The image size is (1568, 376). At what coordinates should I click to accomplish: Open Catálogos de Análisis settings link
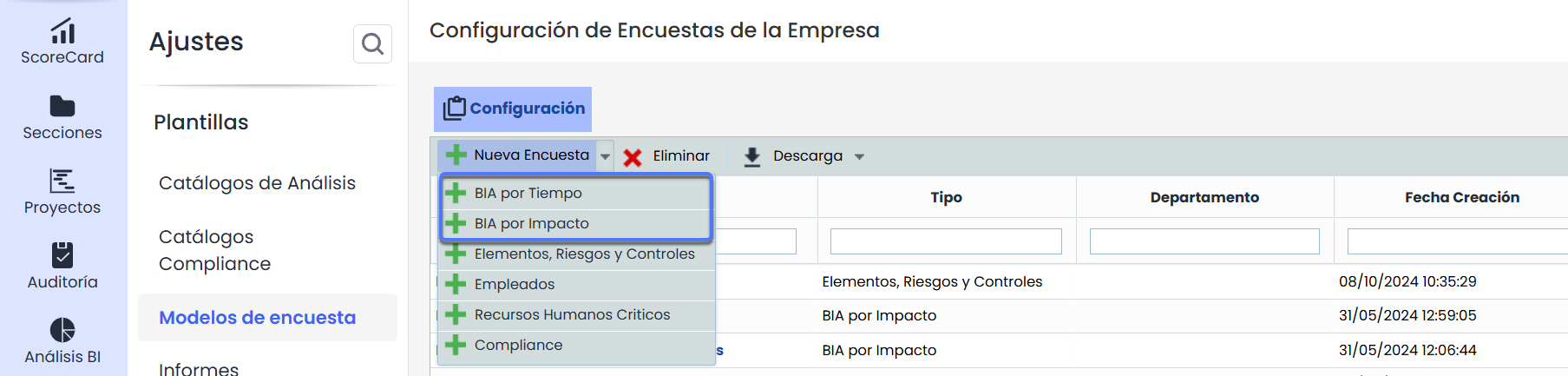(257, 183)
